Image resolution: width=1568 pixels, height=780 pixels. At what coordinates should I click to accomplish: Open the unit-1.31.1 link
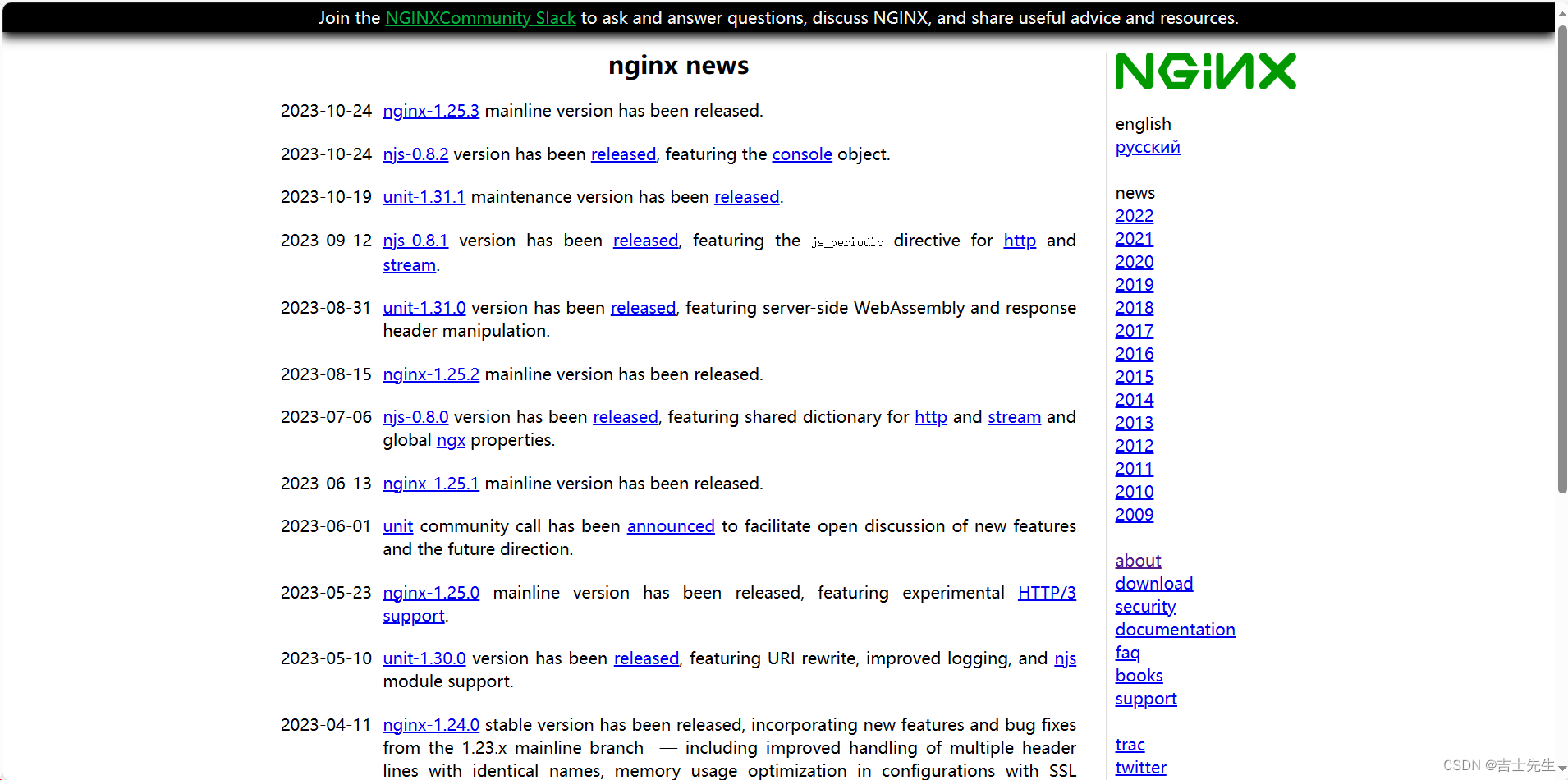(x=424, y=197)
